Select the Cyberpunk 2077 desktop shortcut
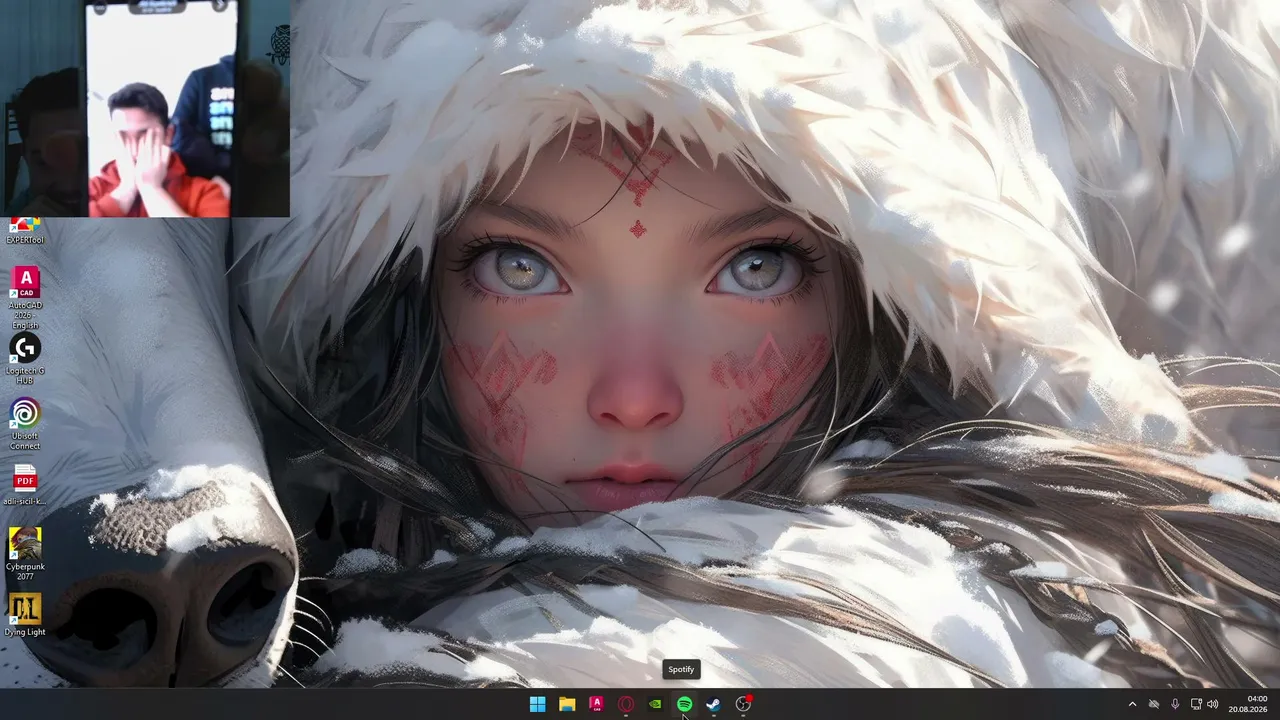The image size is (1280, 720). pos(25,554)
